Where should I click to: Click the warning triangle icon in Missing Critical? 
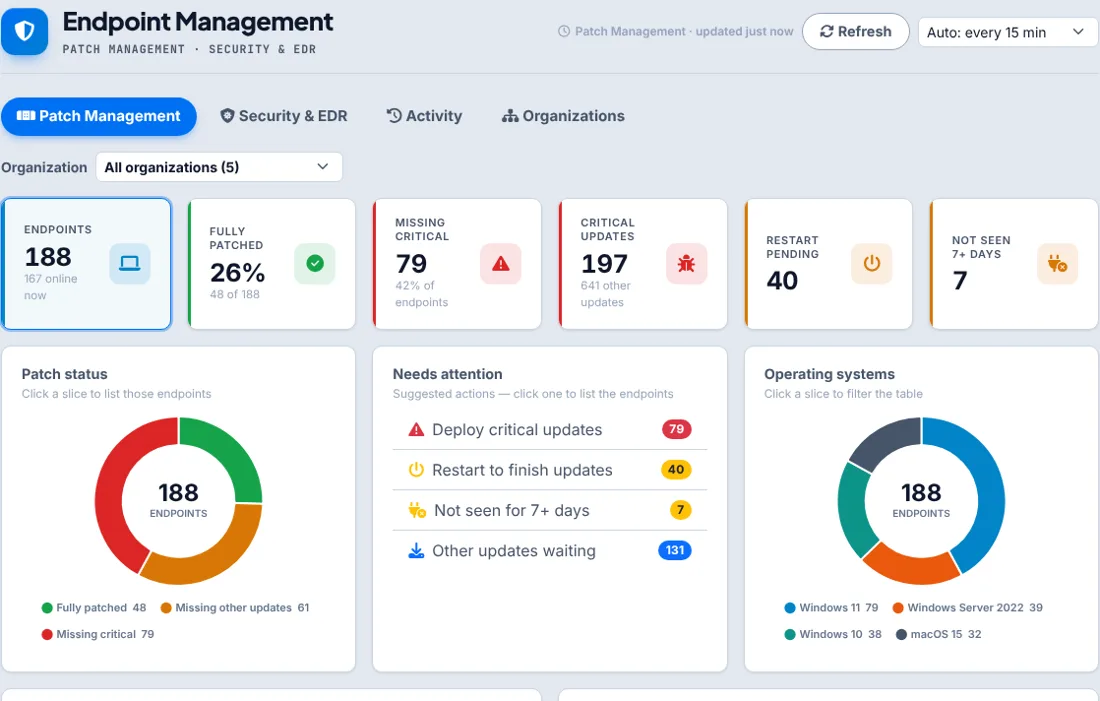pyautogui.click(x=500, y=264)
